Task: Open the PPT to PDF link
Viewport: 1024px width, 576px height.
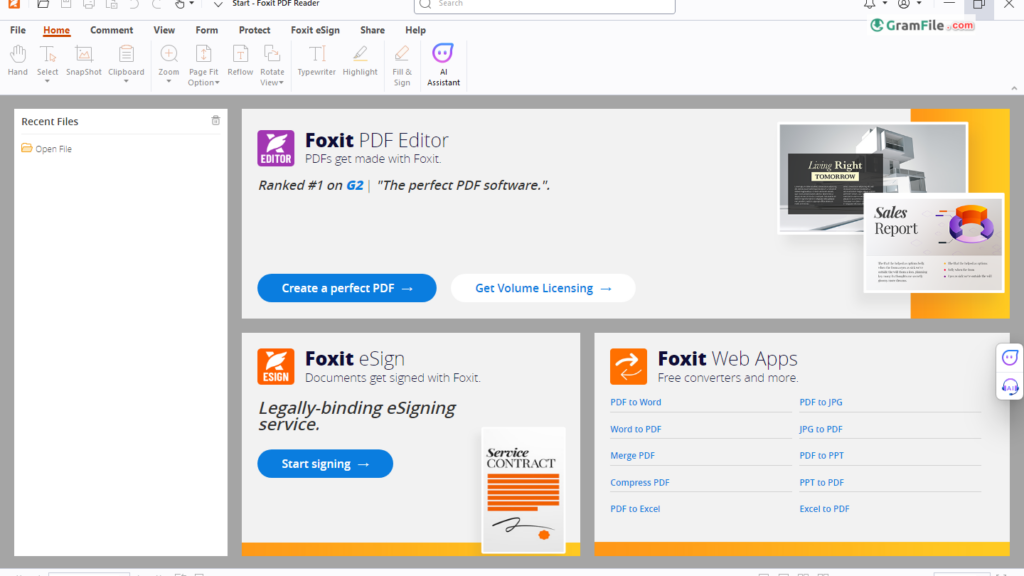Action: click(x=822, y=483)
